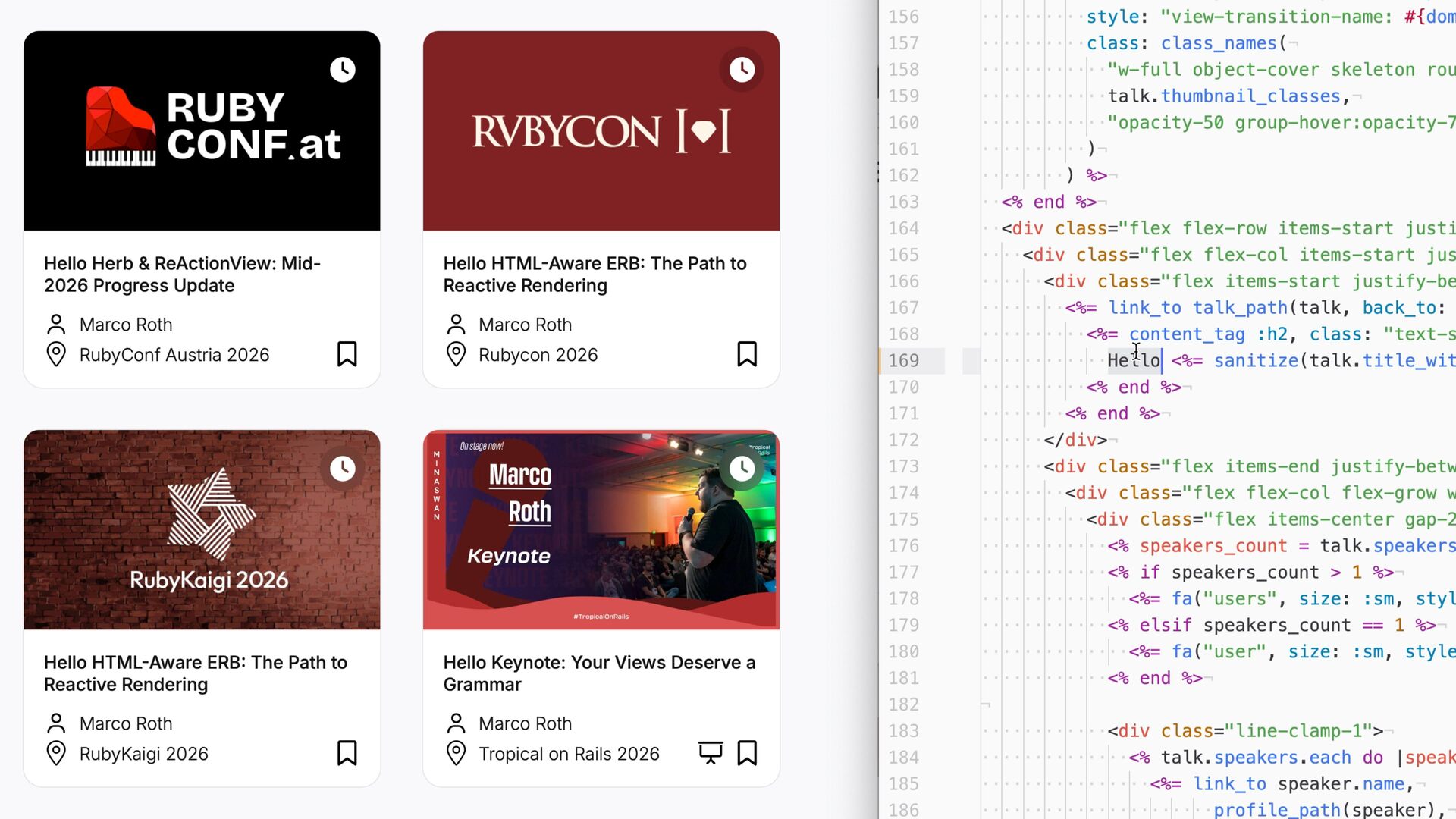Click the slides presentation icon on Keynote card
Viewport: 1456px width, 819px height.
(x=710, y=753)
